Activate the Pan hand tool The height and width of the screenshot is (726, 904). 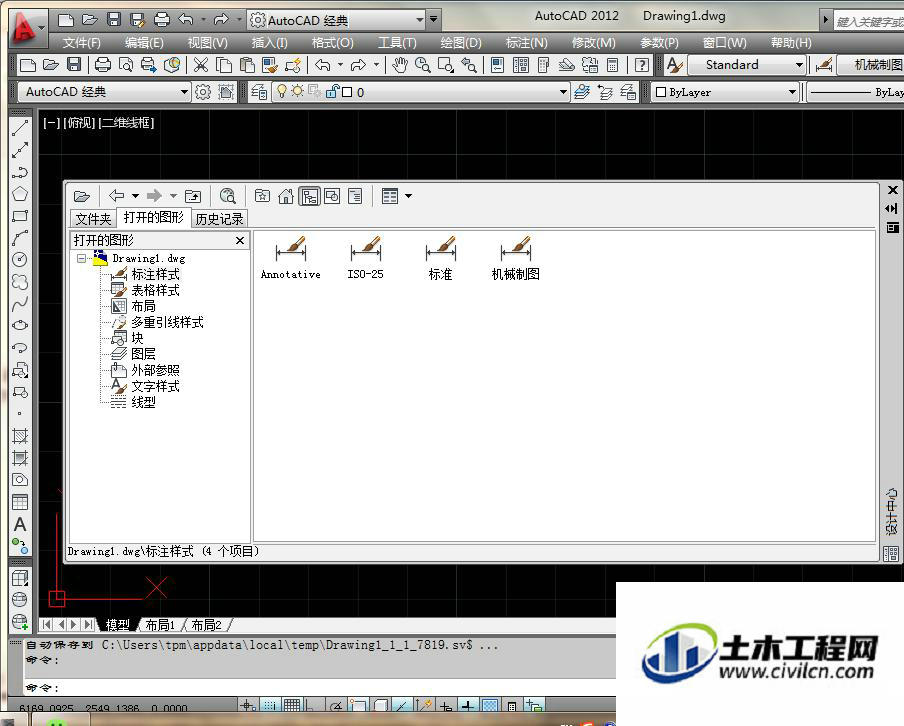point(400,65)
